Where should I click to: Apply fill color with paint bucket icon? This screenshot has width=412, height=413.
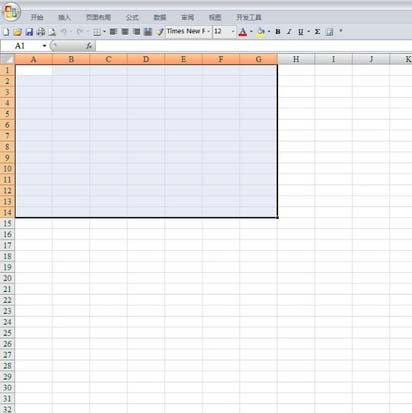click(x=261, y=32)
